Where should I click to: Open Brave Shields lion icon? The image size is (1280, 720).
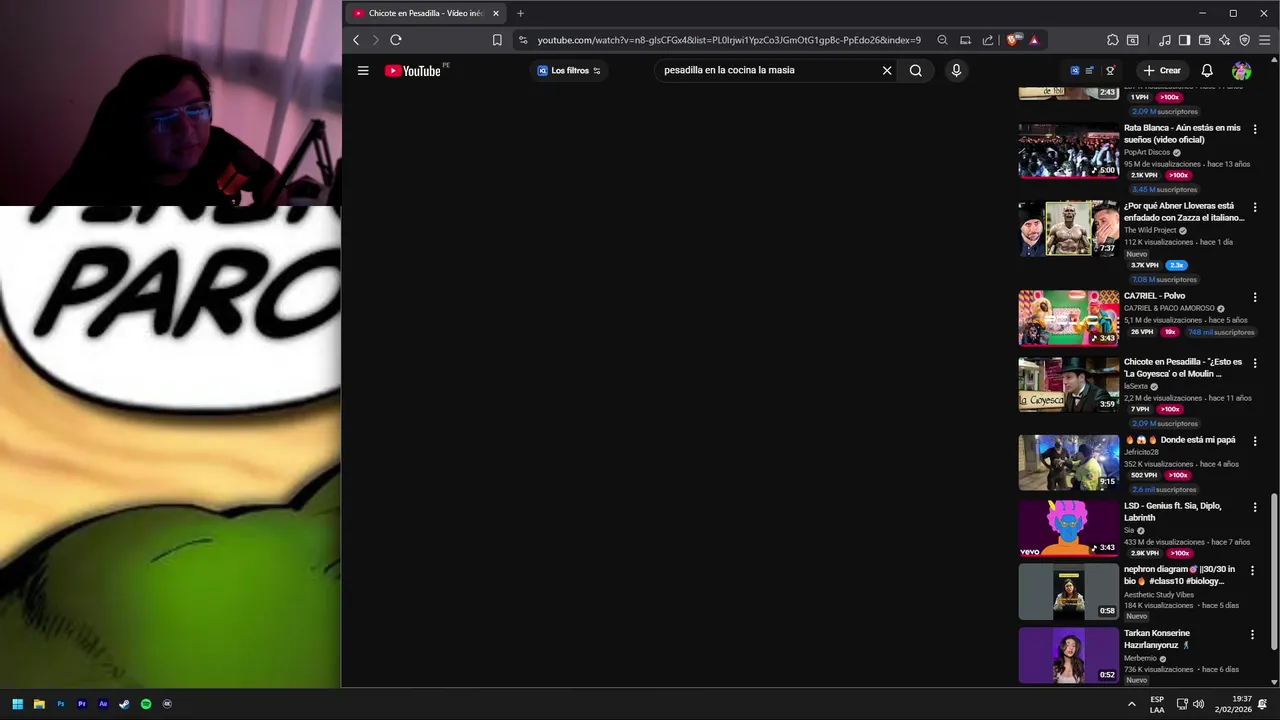point(1013,40)
